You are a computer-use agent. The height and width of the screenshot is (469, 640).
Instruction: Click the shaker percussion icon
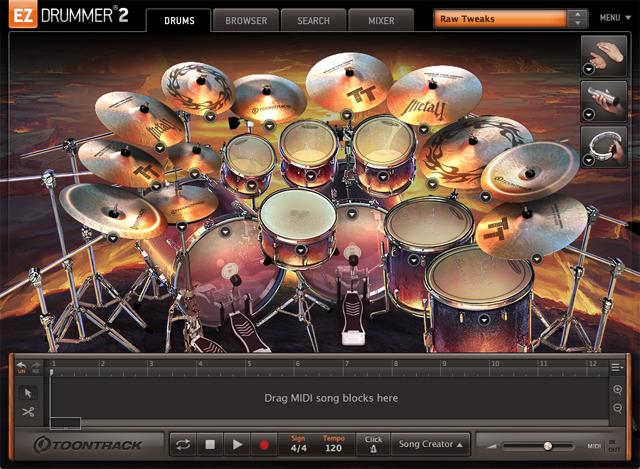603,102
